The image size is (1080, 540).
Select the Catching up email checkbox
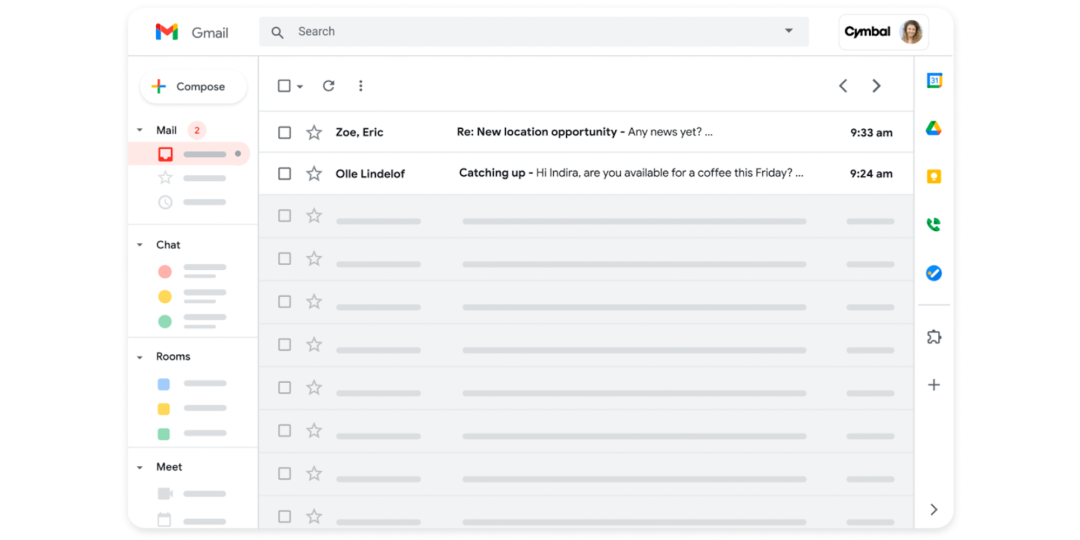285,174
